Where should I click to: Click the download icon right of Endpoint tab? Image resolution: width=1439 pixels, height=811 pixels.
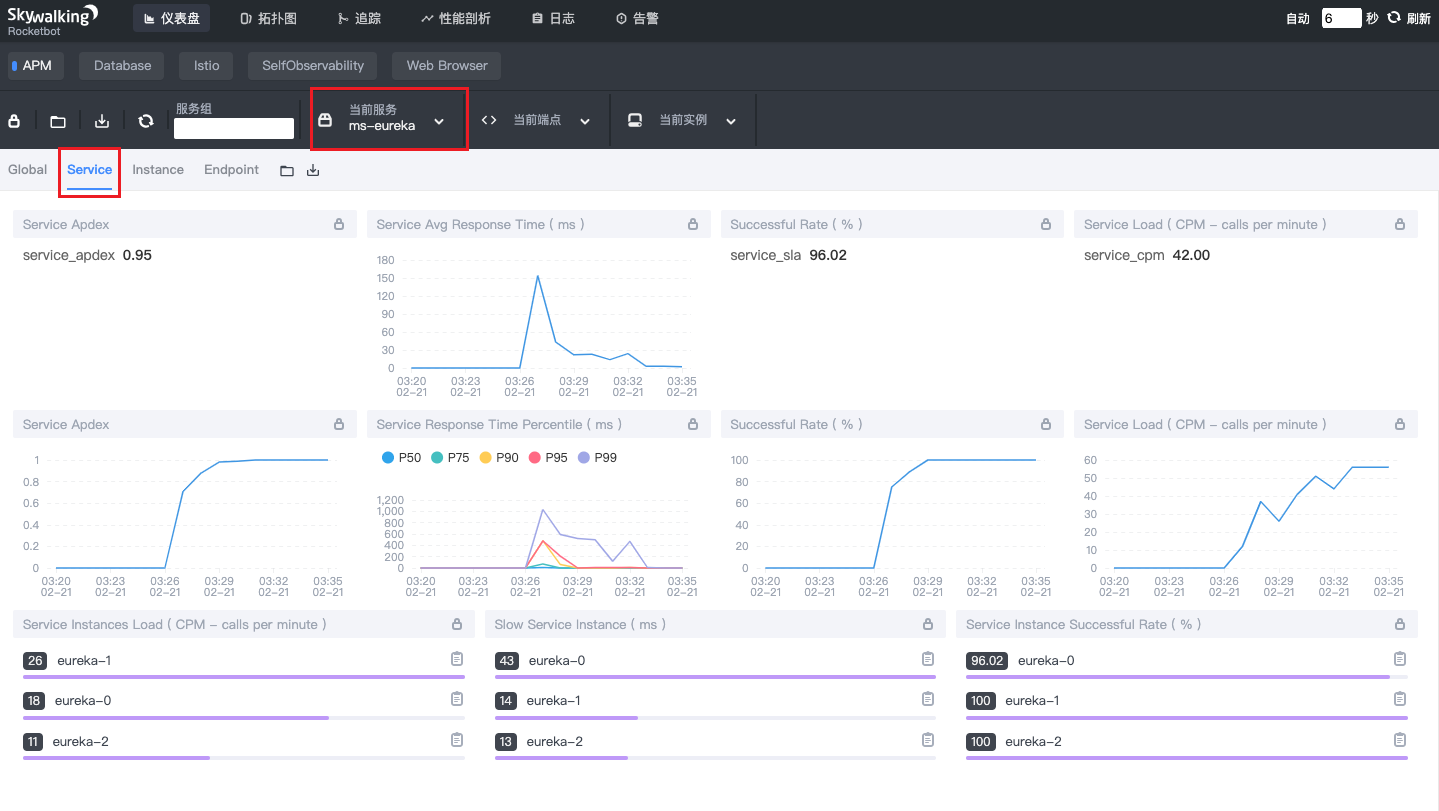click(x=313, y=171)
